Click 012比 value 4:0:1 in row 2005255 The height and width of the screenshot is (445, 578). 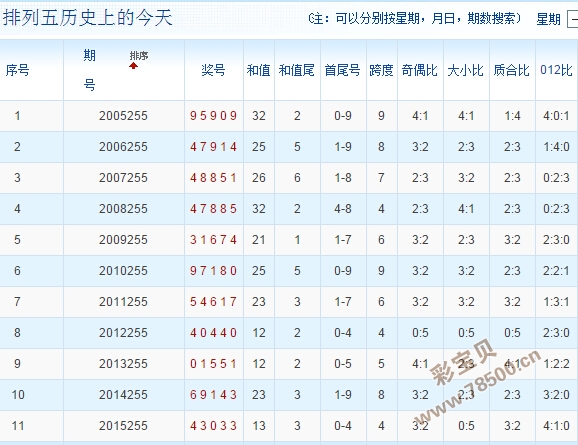click(x=556, y=116)
